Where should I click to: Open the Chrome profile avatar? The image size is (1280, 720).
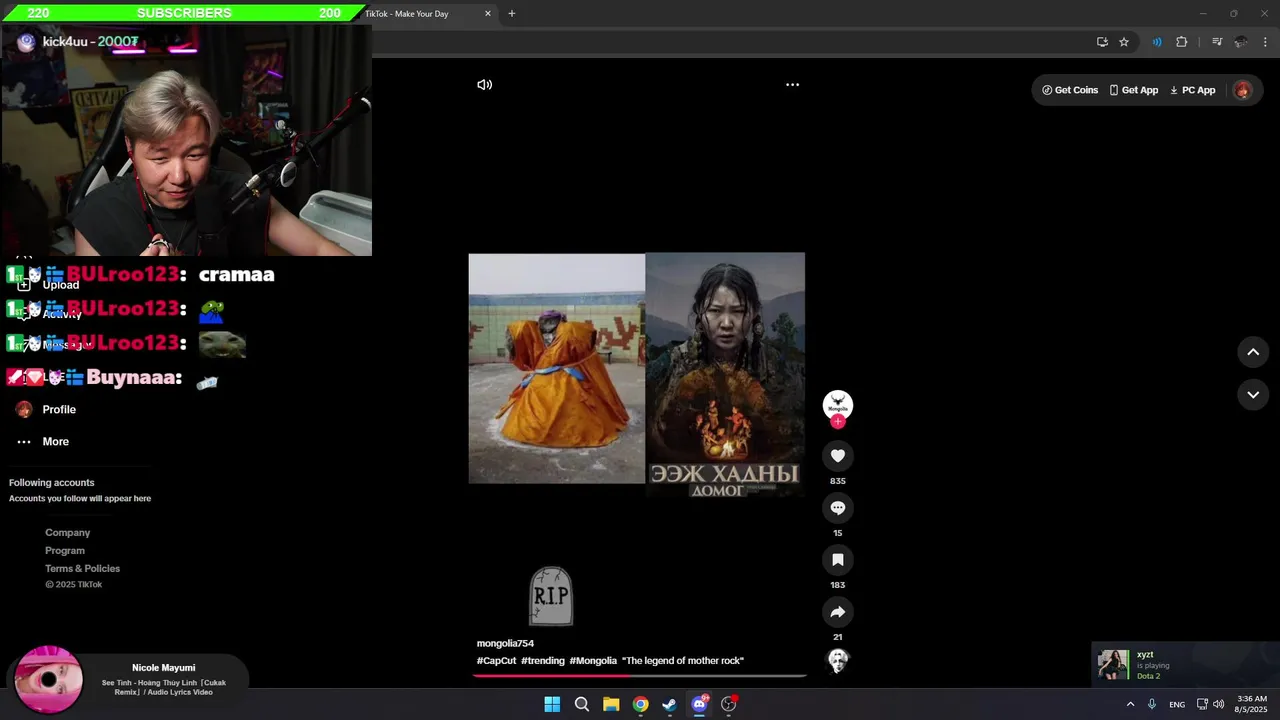pos(1241,42)
